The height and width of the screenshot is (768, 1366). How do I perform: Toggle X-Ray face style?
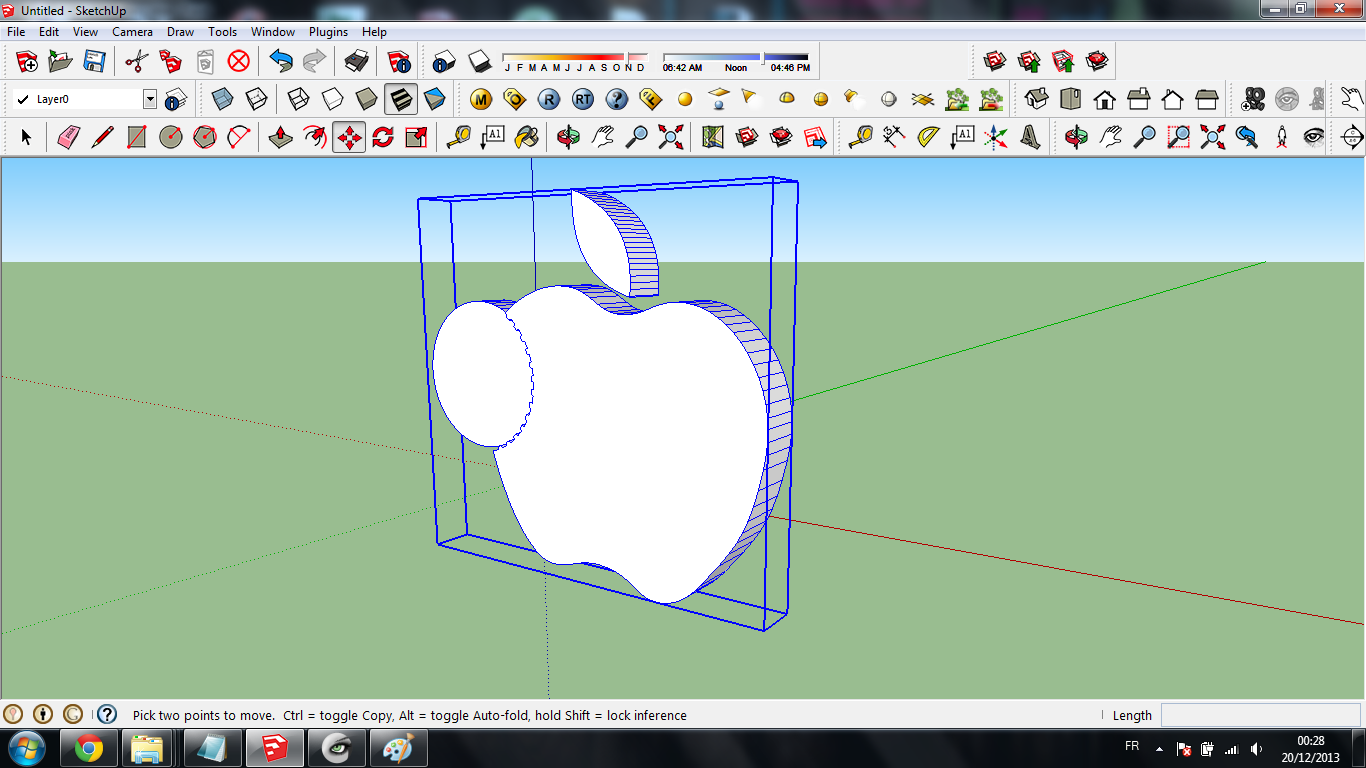[222, 99]
